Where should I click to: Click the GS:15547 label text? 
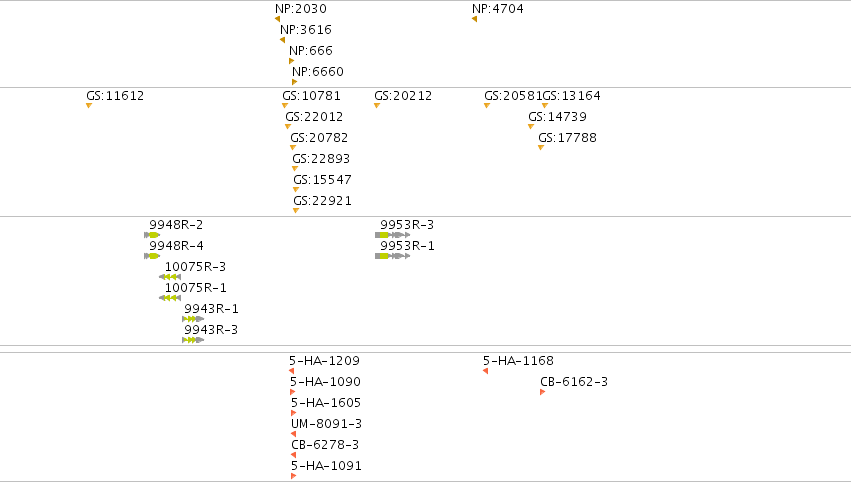[322, 180]
